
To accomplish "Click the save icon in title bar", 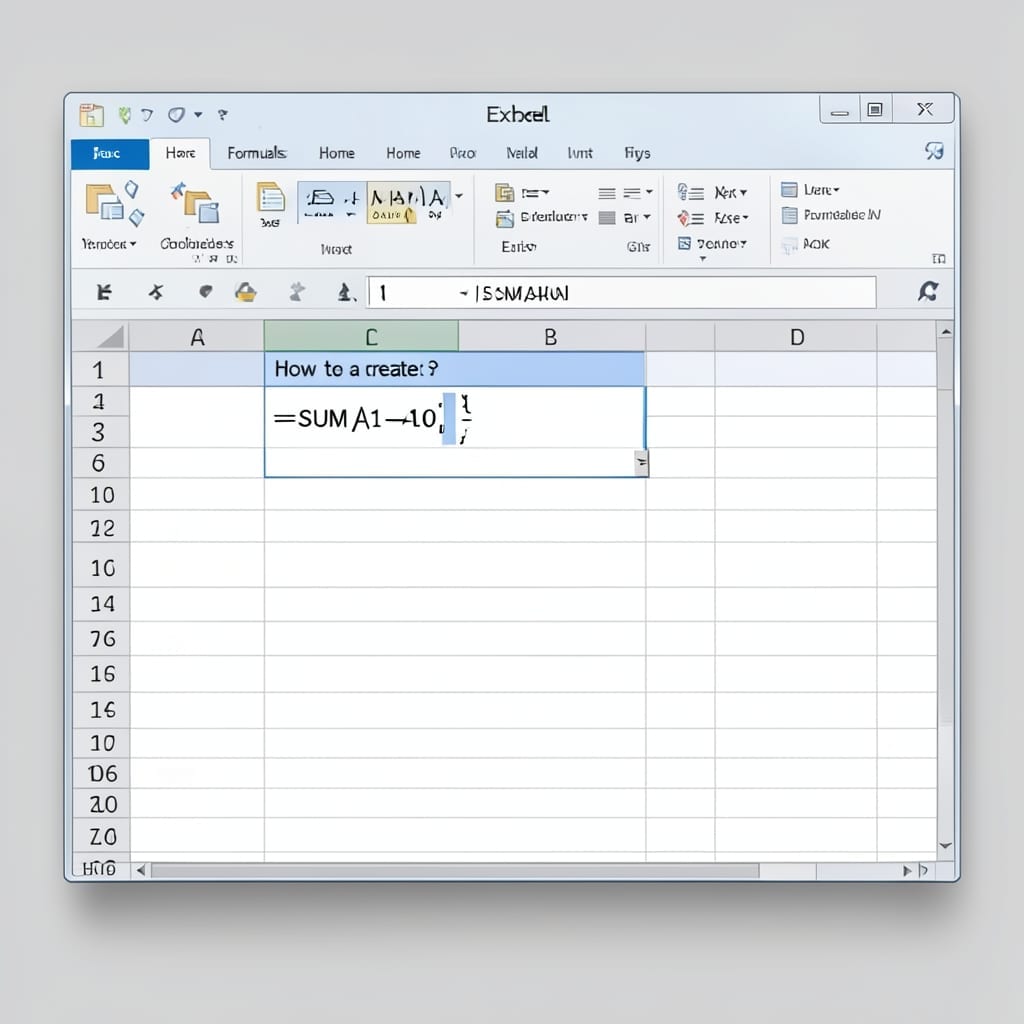I will click(x=91, y=115).
